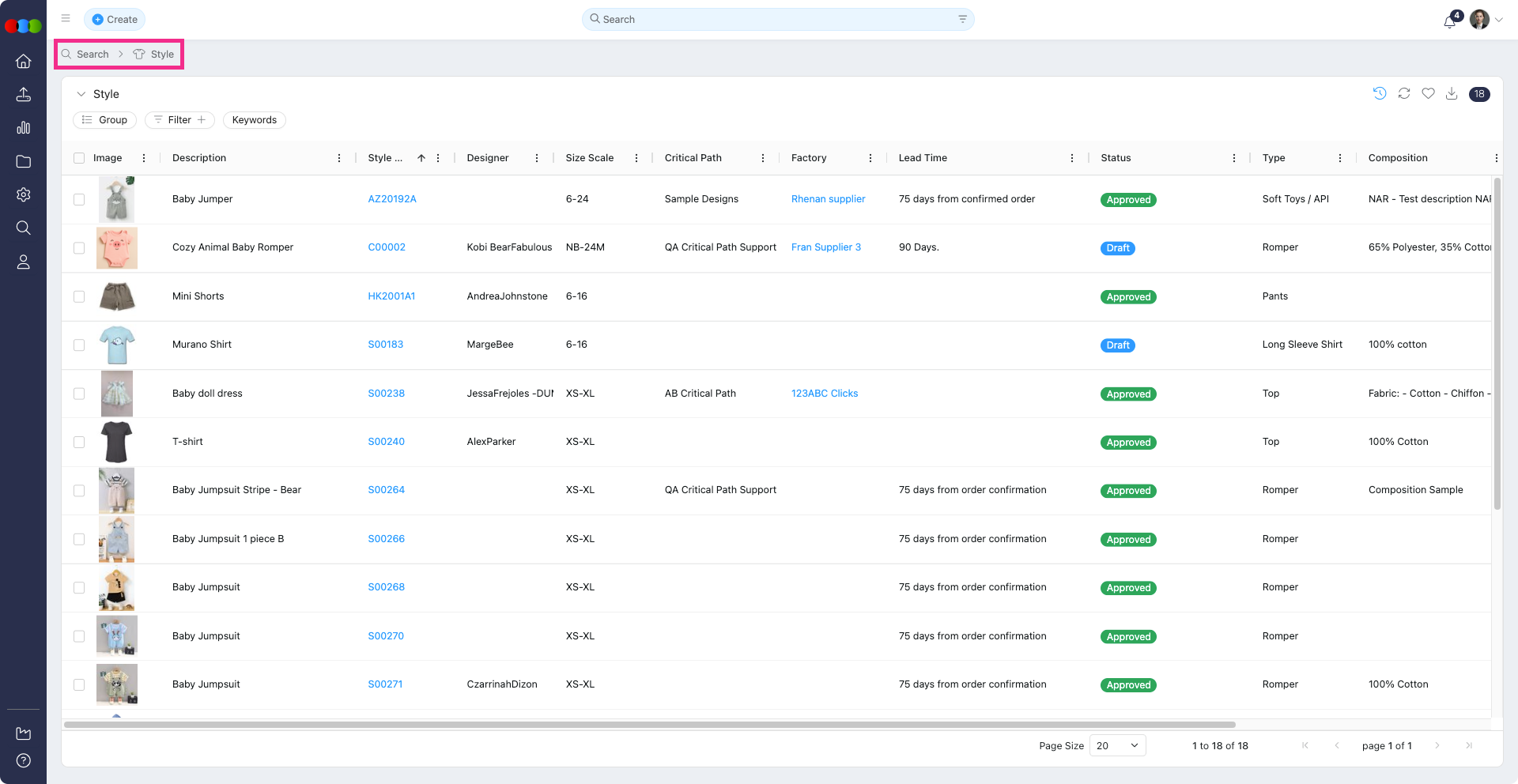
Task: Open the Page Size dropdown
Action: pyautogui.click(x=1117, y=745)
